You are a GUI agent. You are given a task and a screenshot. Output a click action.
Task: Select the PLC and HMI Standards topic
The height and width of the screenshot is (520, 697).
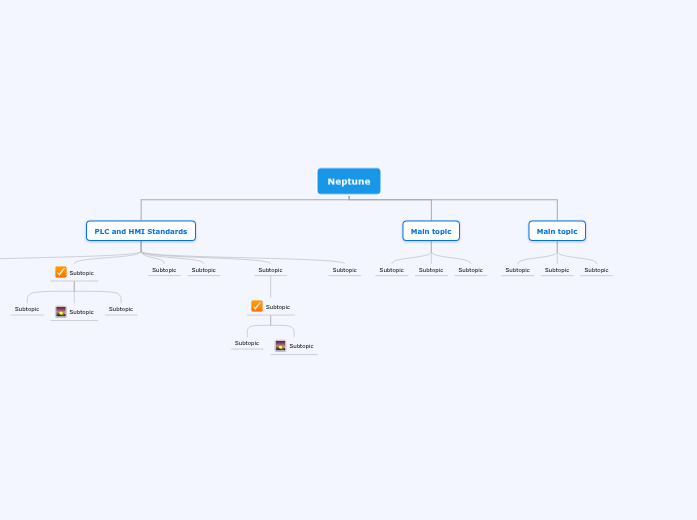pyautogui.click(x=141, y=231)
